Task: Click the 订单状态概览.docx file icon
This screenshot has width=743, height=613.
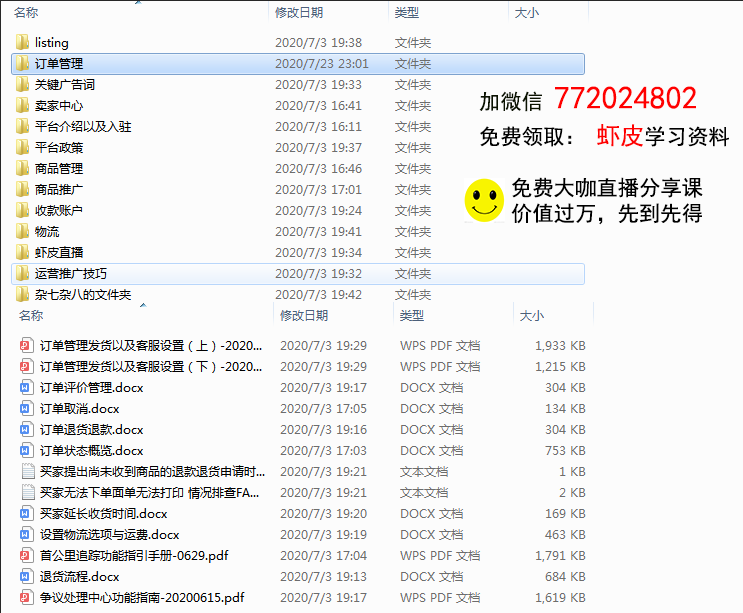Action: click(27, 451)
